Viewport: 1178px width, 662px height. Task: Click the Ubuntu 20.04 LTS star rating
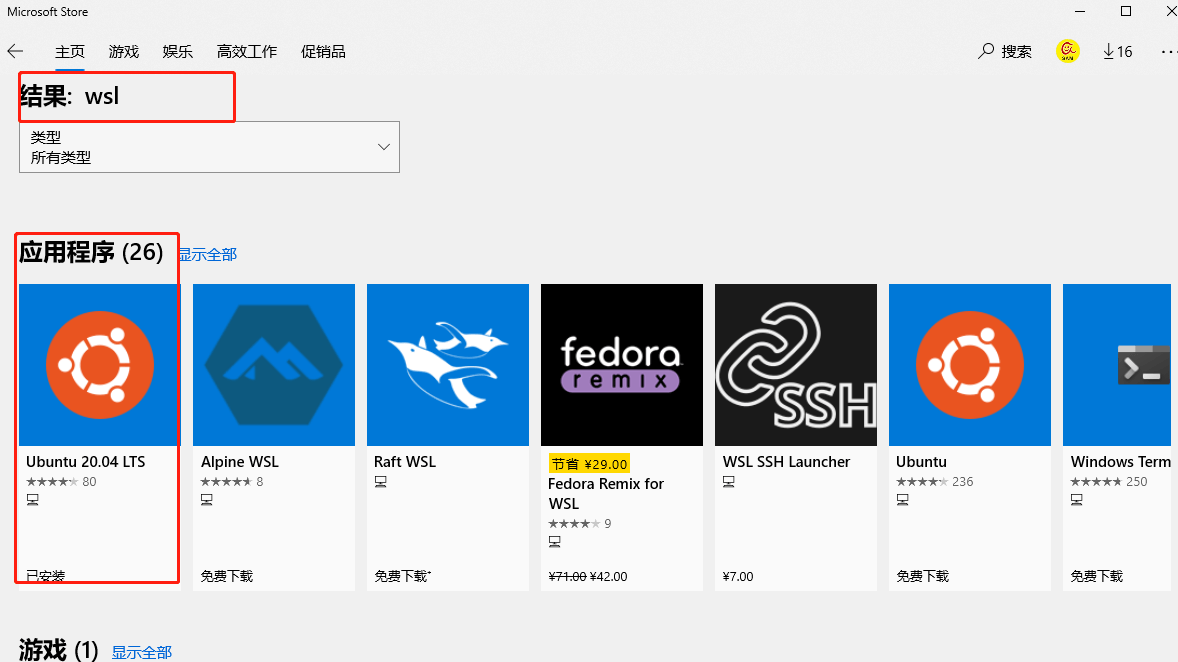tap(52, 482)
